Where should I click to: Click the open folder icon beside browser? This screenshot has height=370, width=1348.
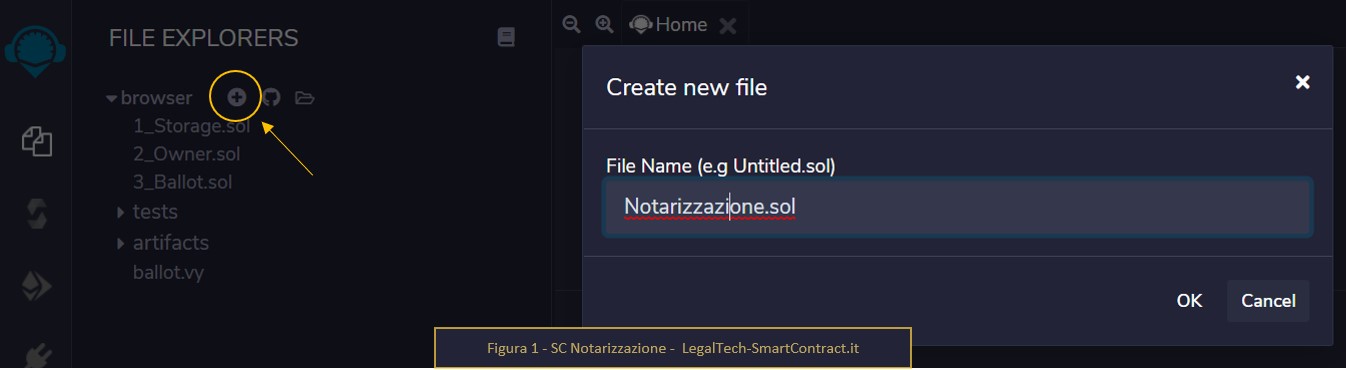pos(304,98)
